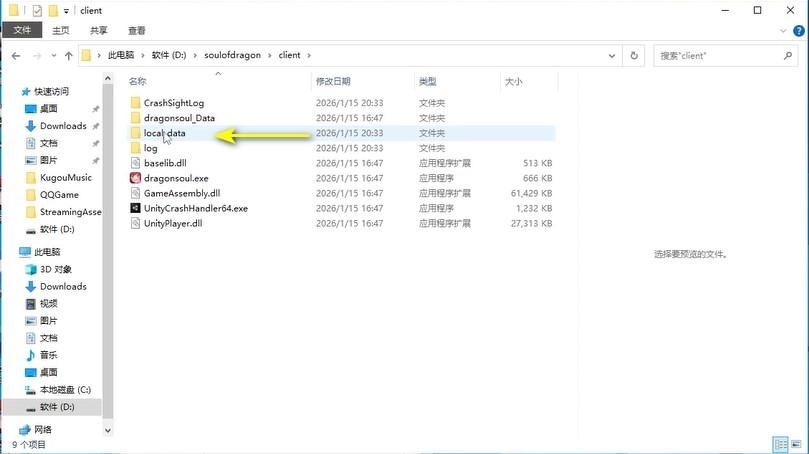Screen dimensions: 809x454
Task: Open the quick access toolbar customize dropdown
Action: click(66, 11)
